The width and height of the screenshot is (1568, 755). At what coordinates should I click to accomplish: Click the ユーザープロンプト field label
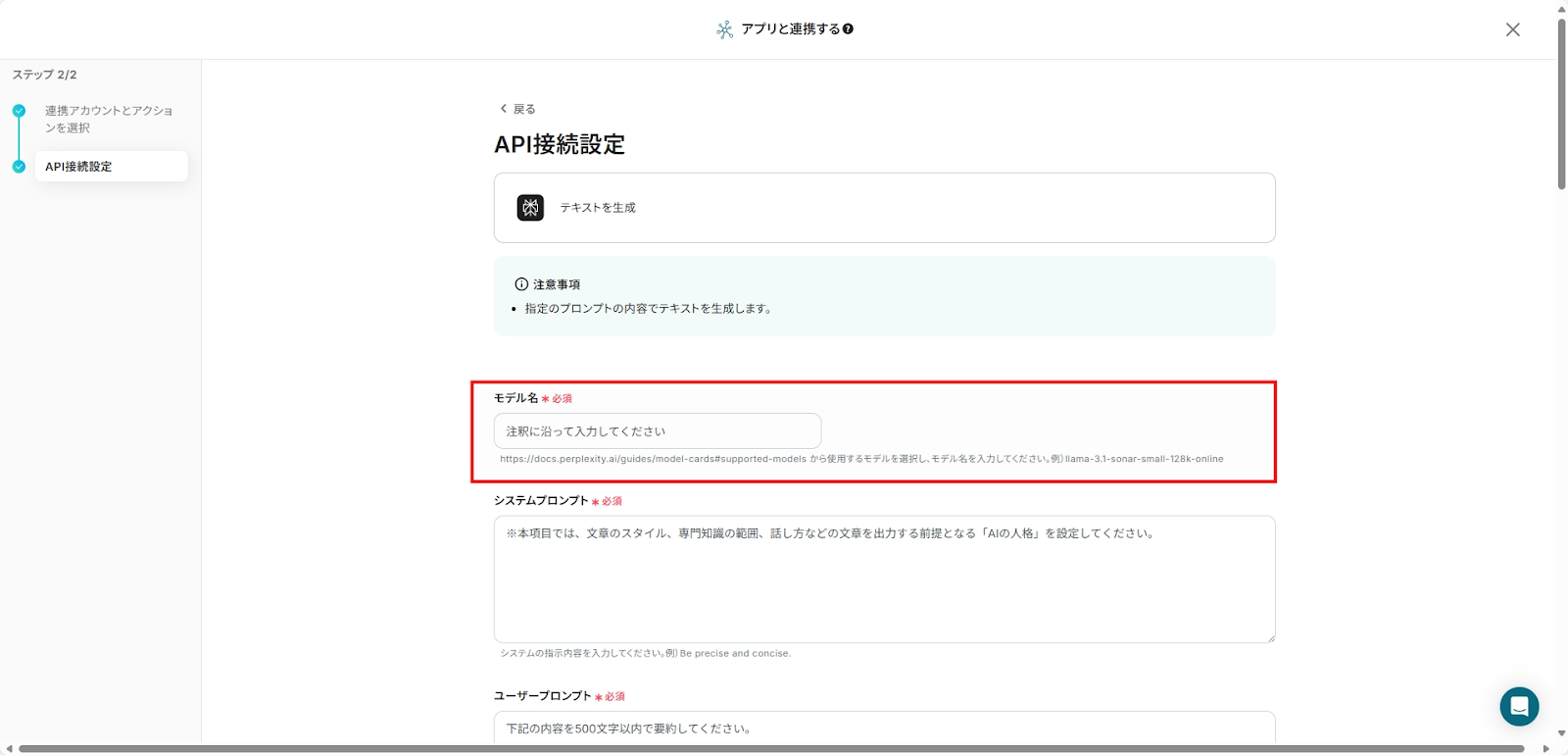point(543,695)
